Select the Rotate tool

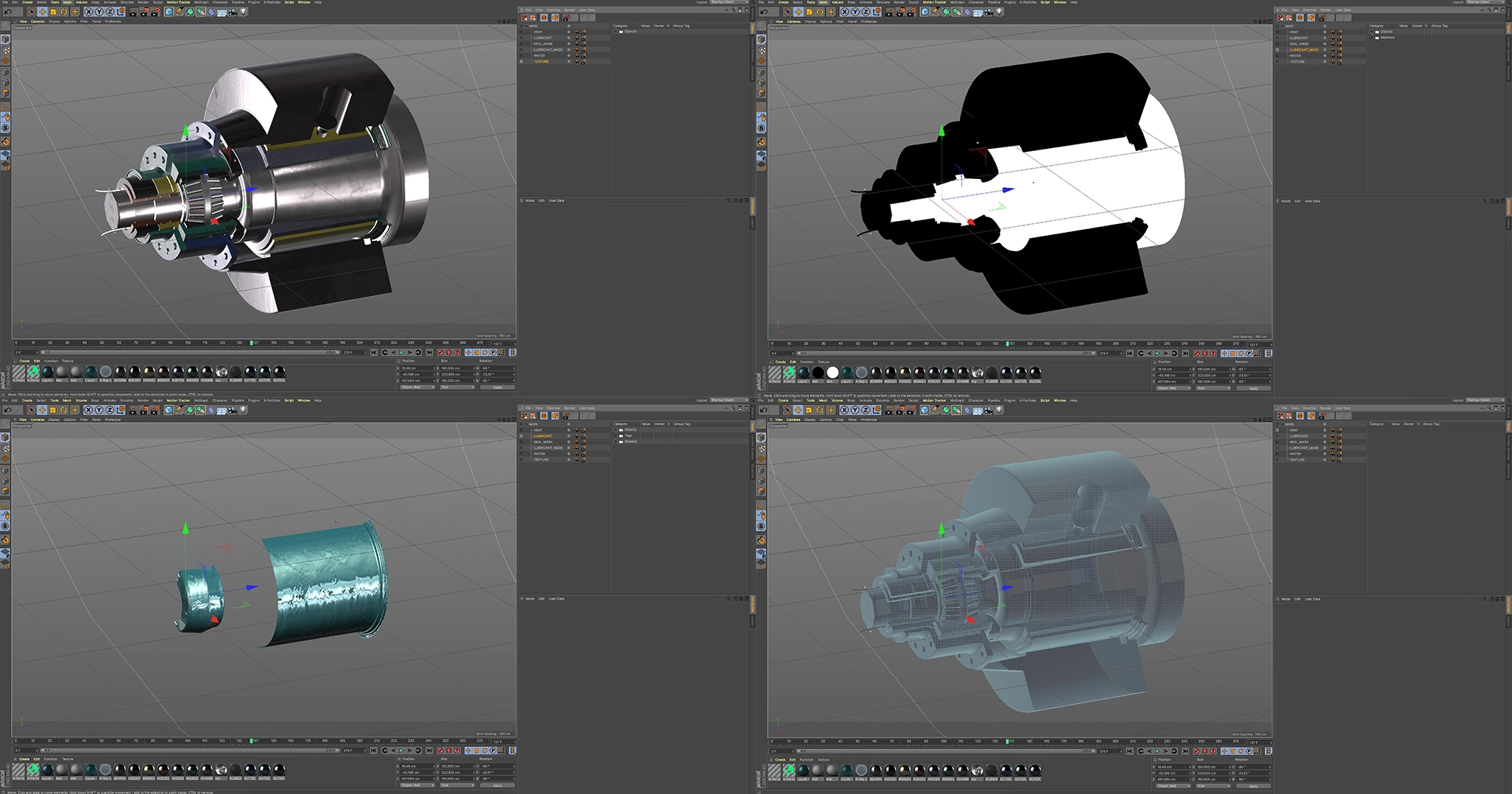coord(64,13)
